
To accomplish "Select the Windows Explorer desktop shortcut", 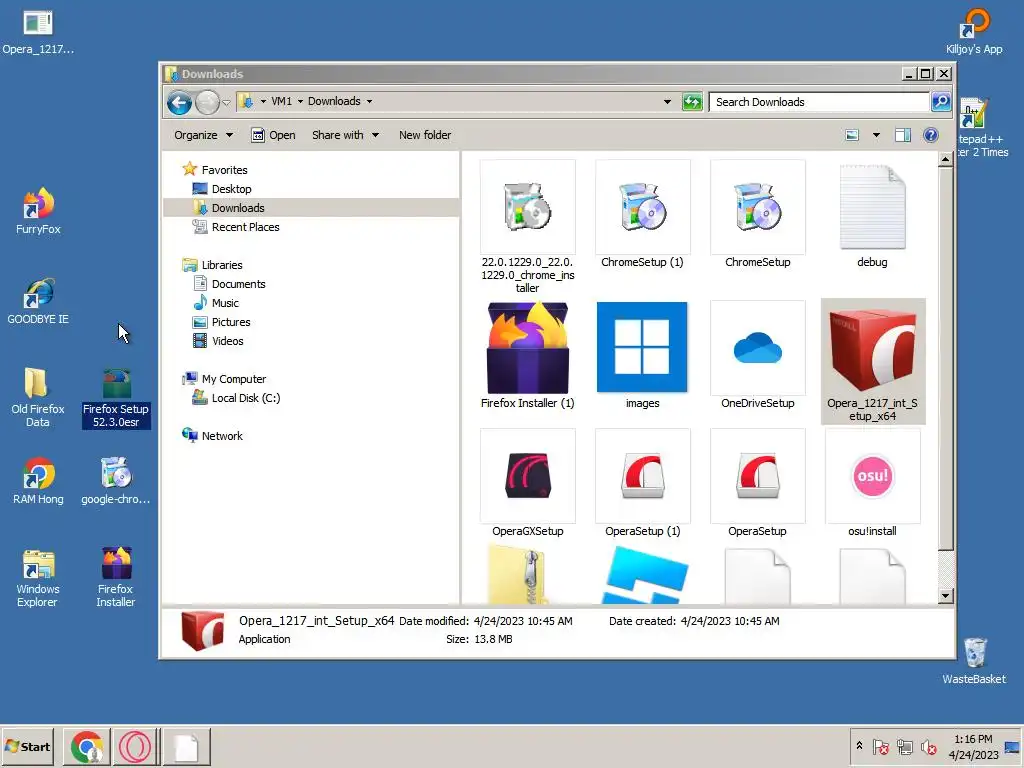I will (38, 579).
